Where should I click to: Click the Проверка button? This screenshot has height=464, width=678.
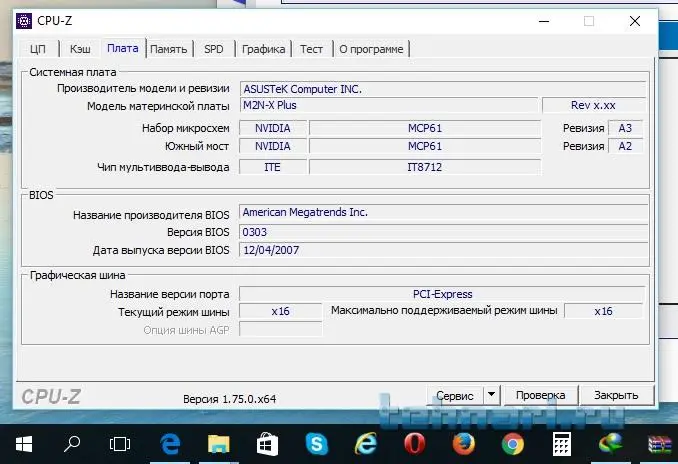[540, 395]
